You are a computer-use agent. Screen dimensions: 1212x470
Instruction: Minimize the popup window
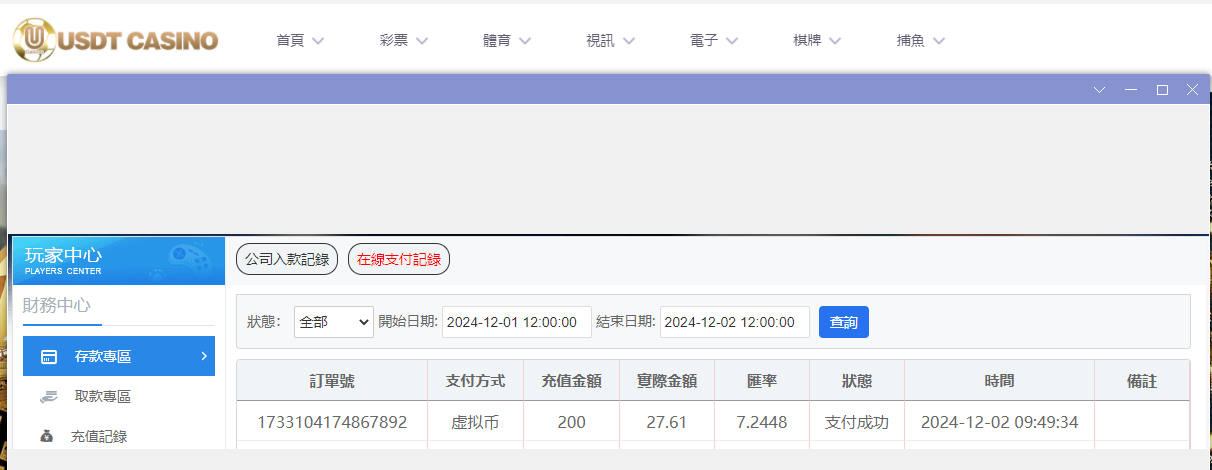pyautogui.click(x=1131, y=90)
